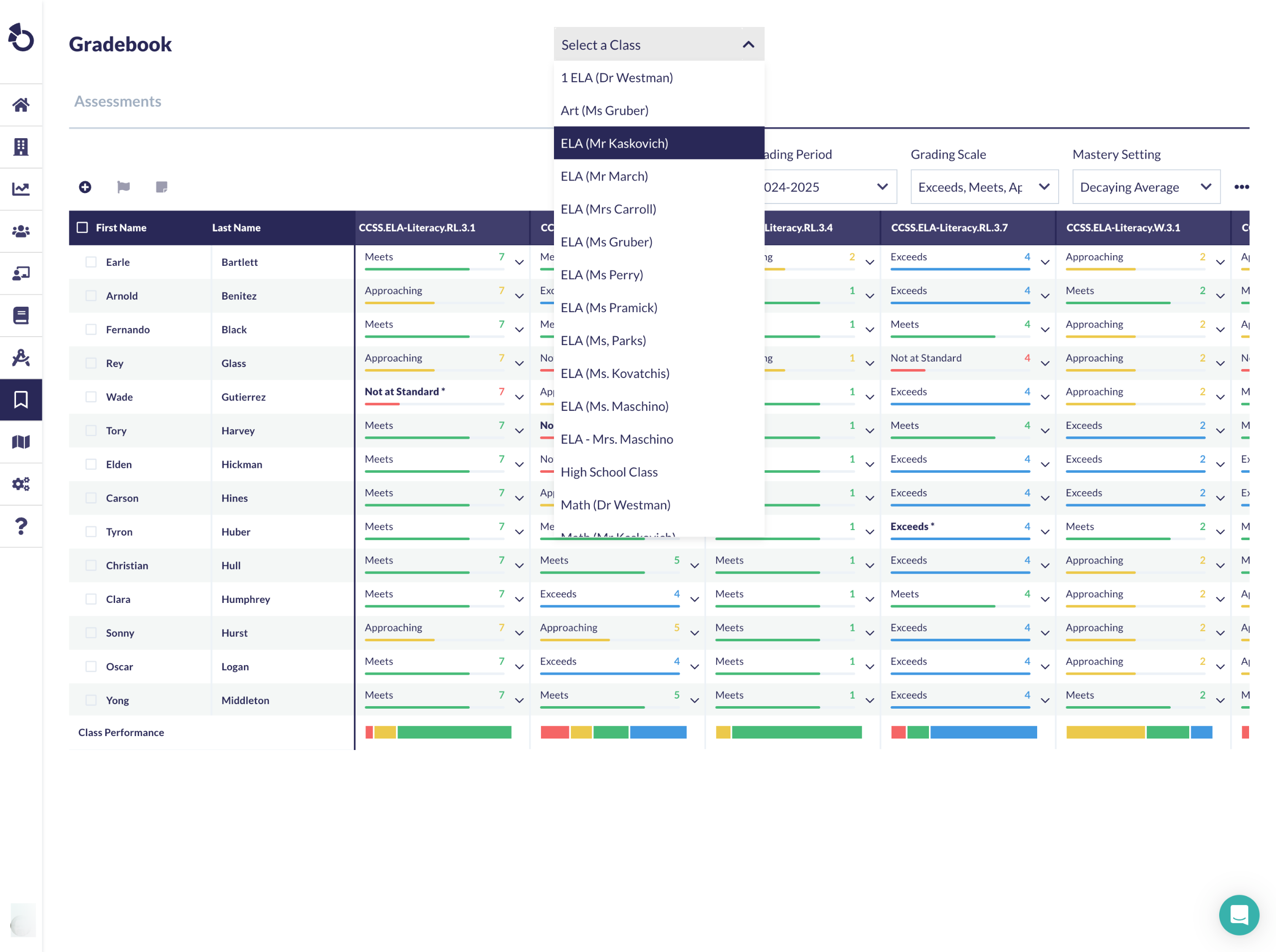The height and width of the screenshot is (952, 1276).
Task: Choose High School Class from list
Action: [608, 472]
